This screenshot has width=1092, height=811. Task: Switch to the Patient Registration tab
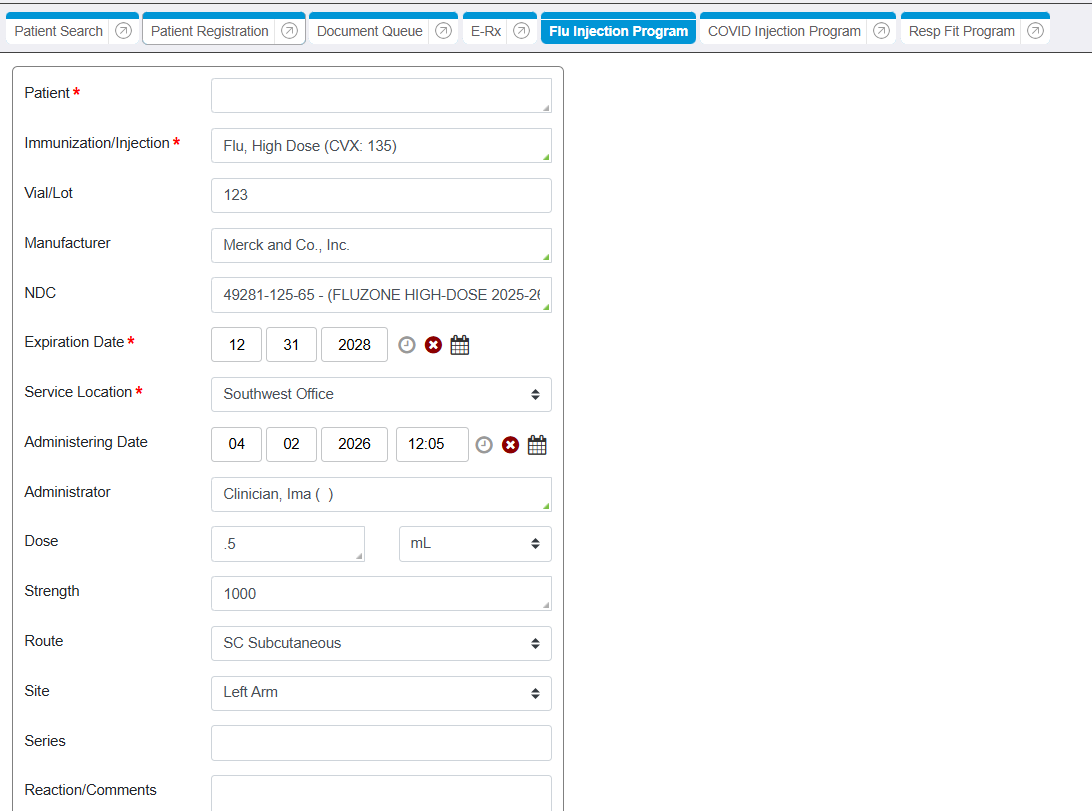210,31
